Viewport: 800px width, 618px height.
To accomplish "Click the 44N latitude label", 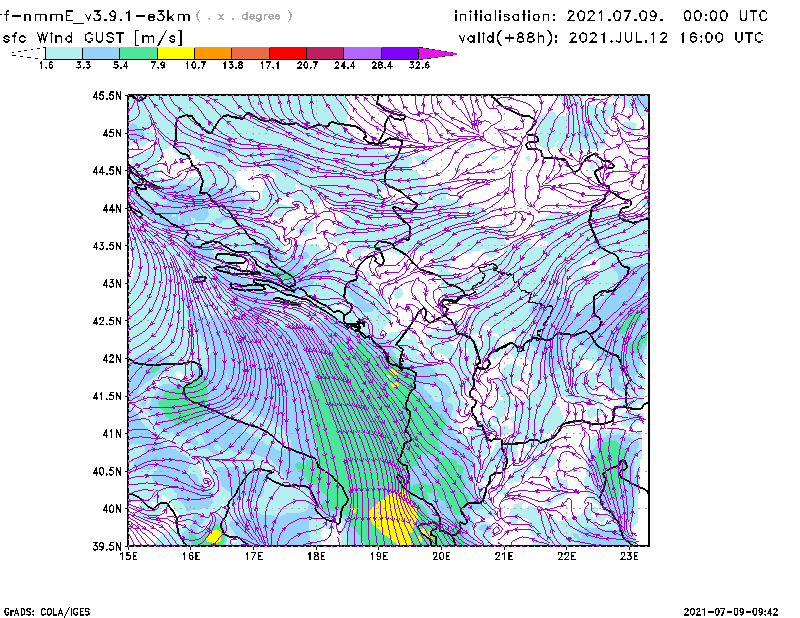I will 113,208.
